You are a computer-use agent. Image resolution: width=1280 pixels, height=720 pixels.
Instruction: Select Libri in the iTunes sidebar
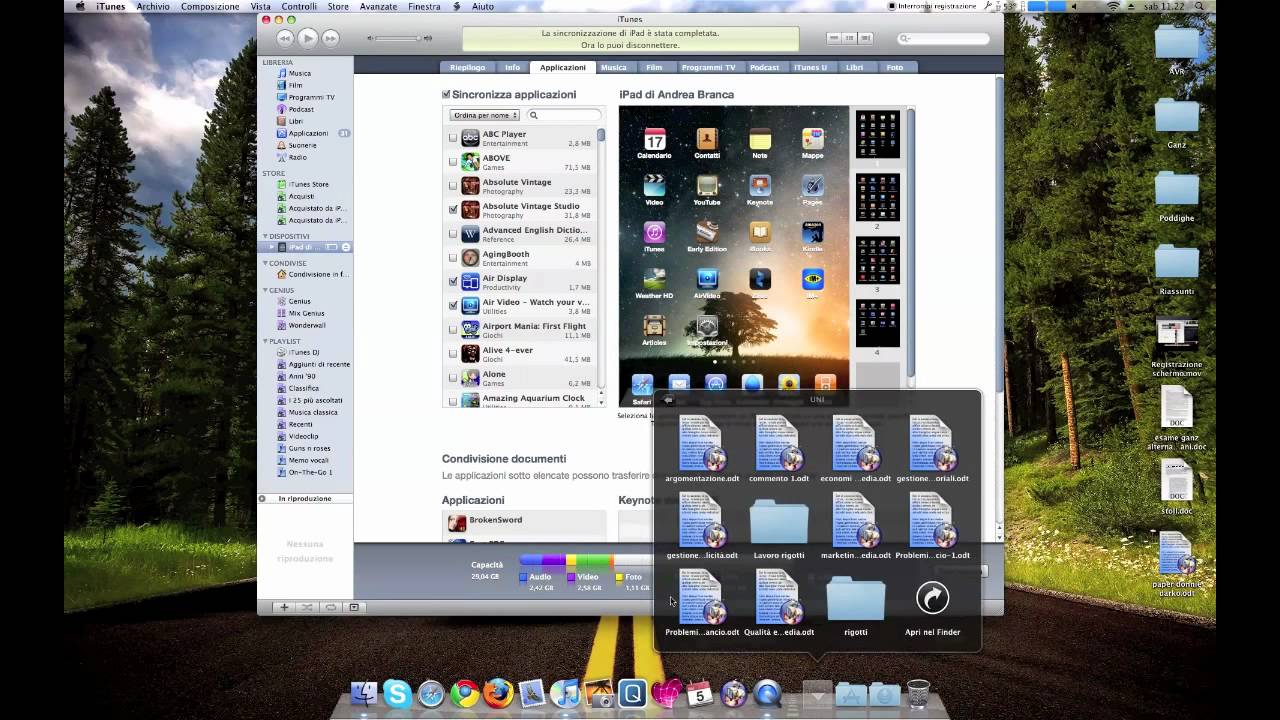(295, 121)
